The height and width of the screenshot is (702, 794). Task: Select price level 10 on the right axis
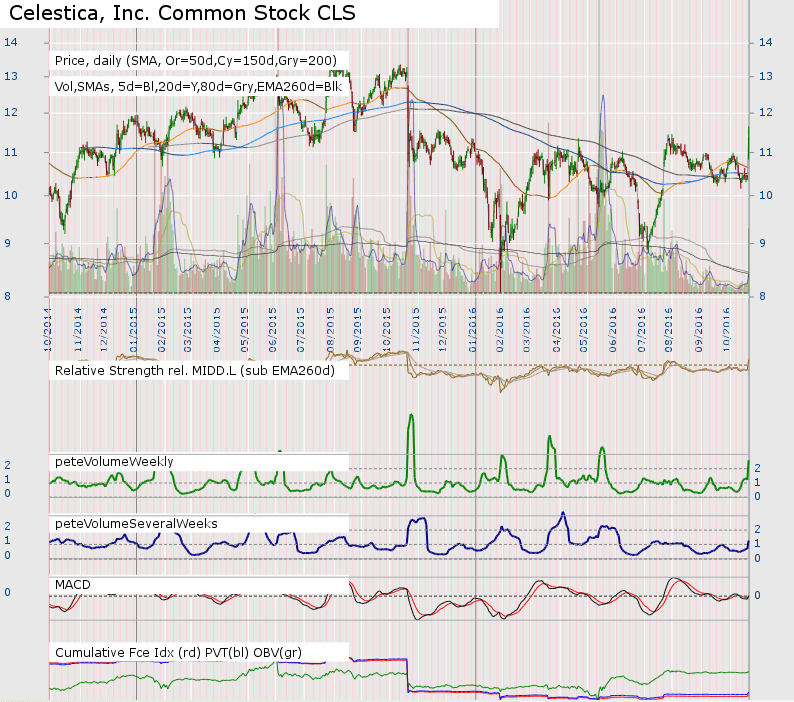765,195
